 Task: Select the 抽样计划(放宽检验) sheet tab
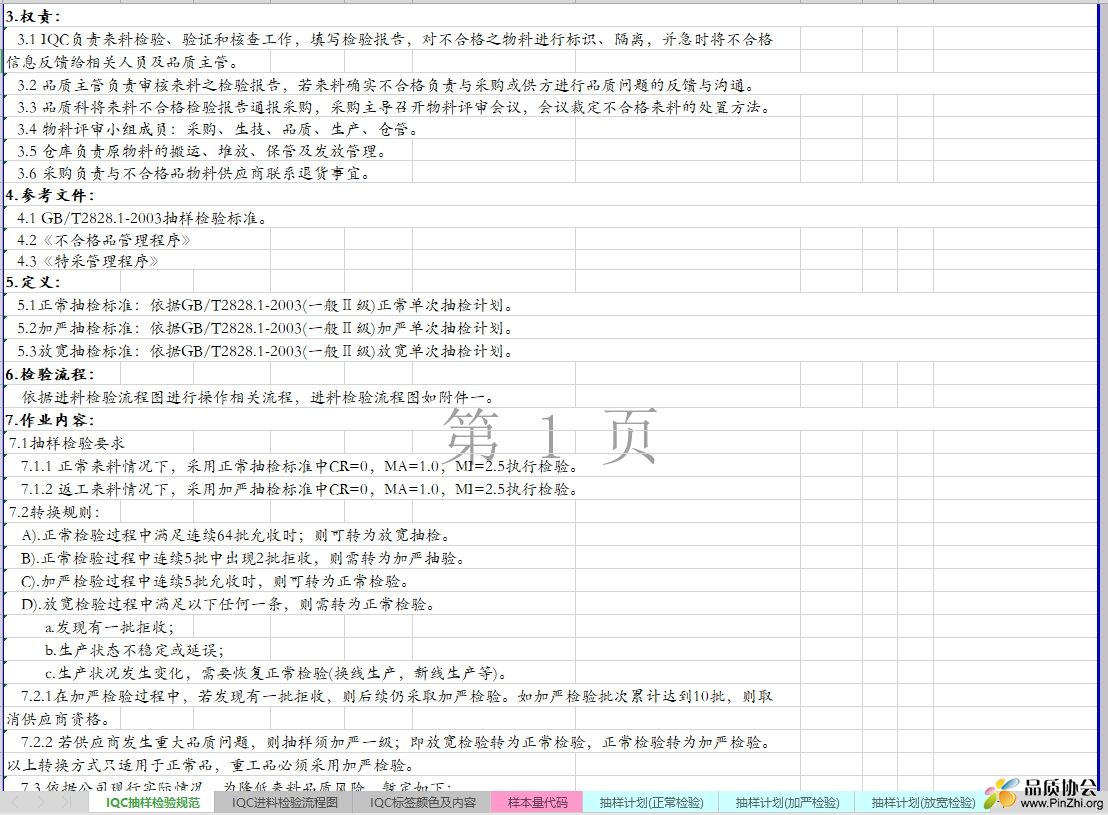pyautogui.click(x=923, y=803)
